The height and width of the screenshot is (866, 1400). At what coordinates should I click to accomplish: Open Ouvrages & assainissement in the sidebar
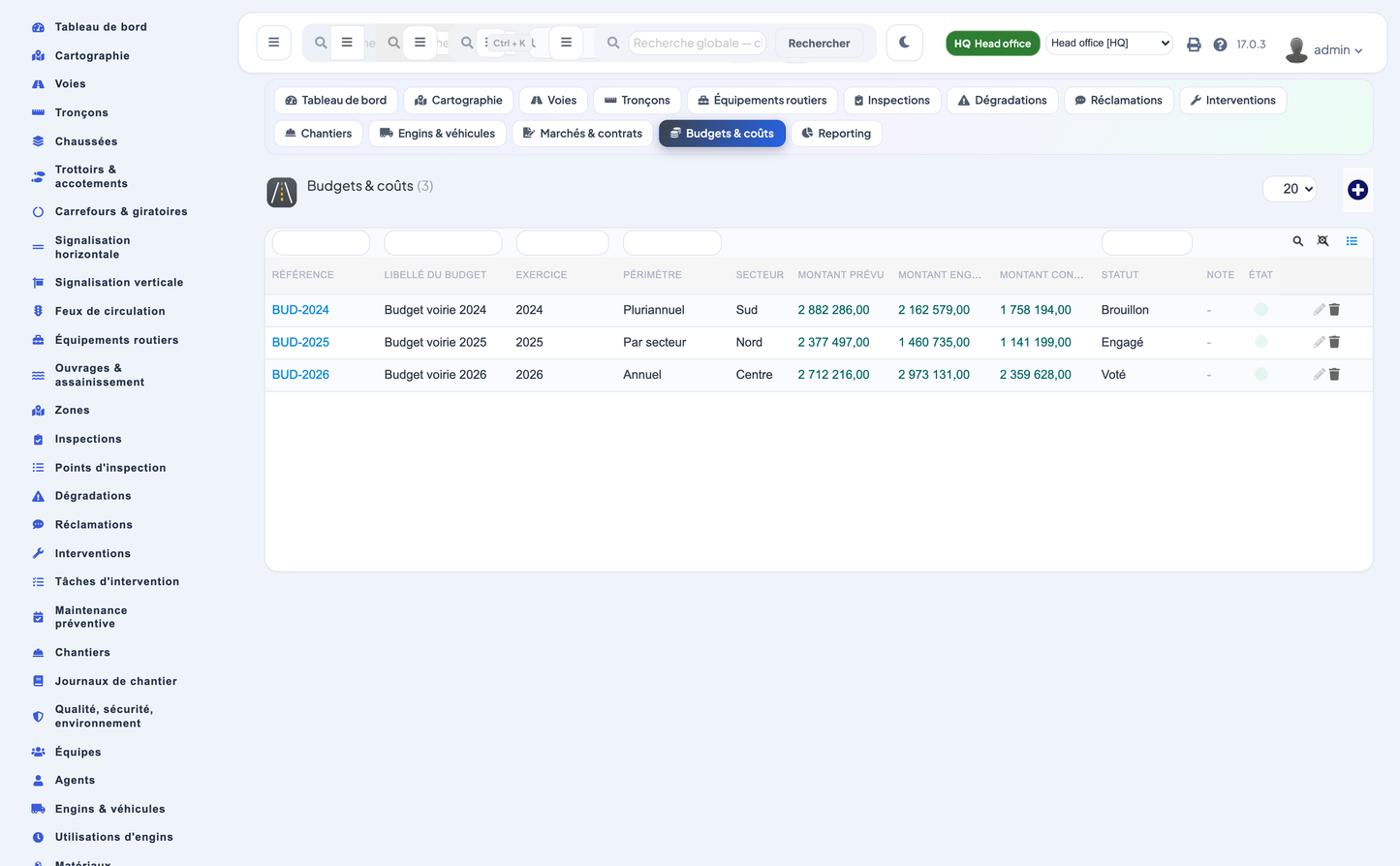click(x=100, y=375)
